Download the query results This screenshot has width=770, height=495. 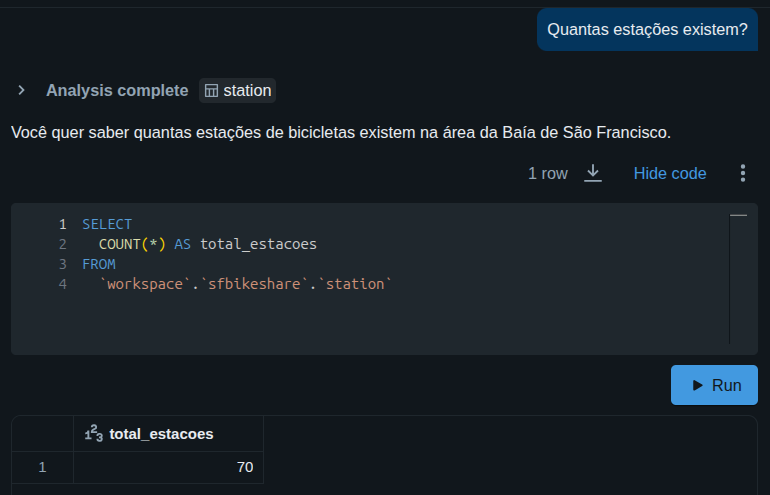(593, 173)
